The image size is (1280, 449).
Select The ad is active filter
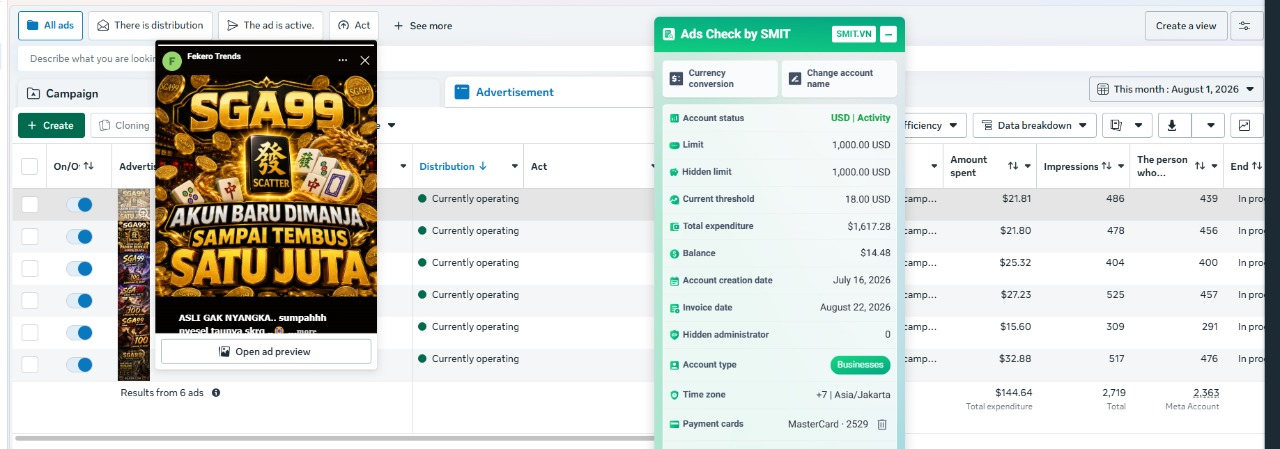[270, 25]
